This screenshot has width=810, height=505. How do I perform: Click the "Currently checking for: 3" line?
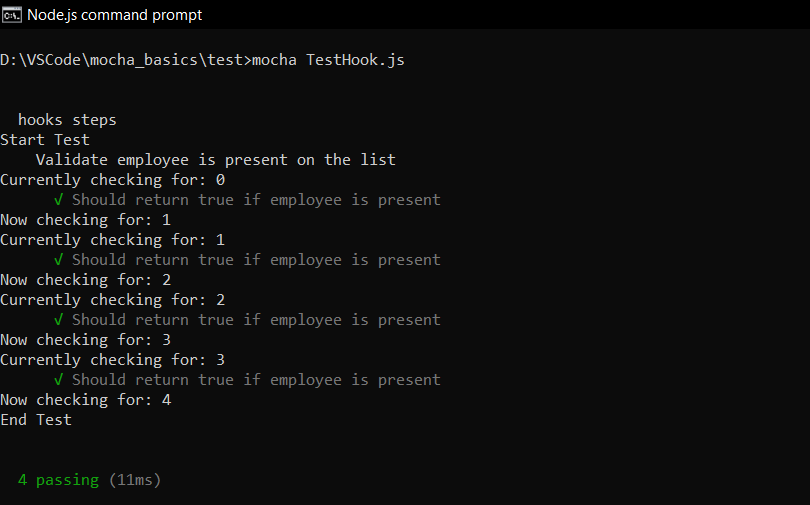112,360
